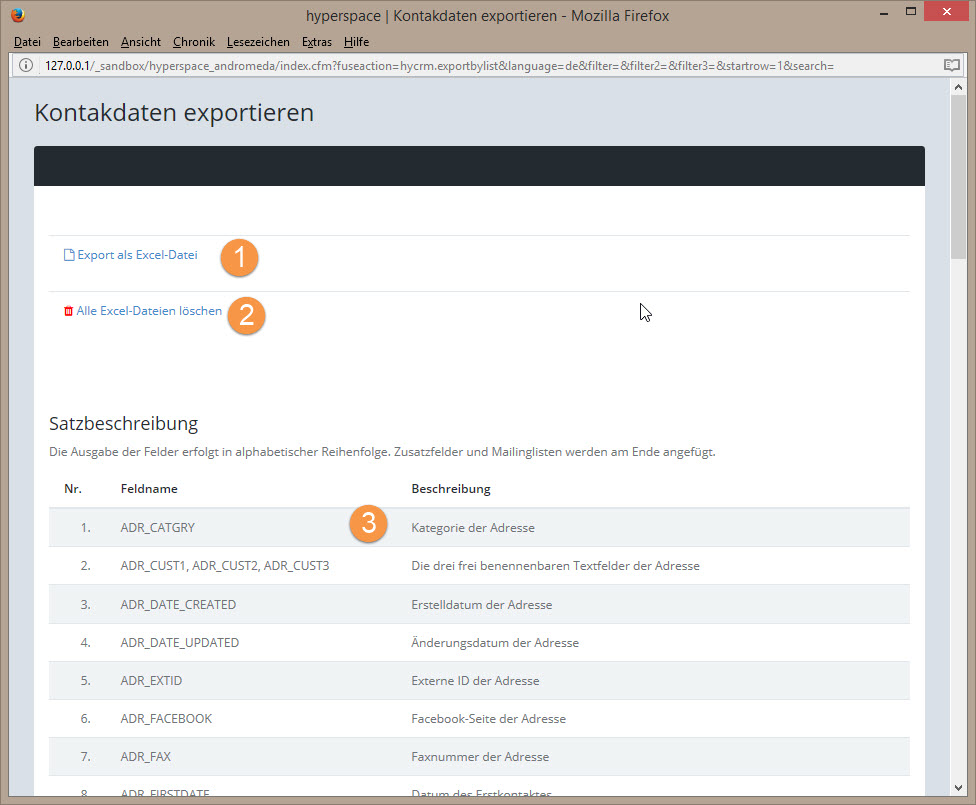Screen dimensions: 976x805
Task: Click the URL address bar field
Action: click(480, 65)
